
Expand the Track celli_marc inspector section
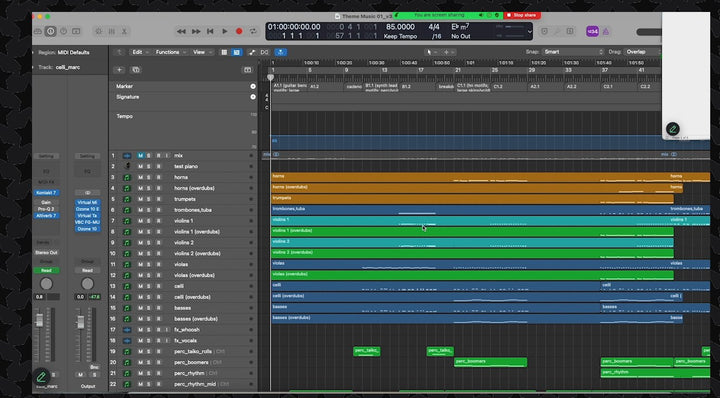tap(34, 67)
